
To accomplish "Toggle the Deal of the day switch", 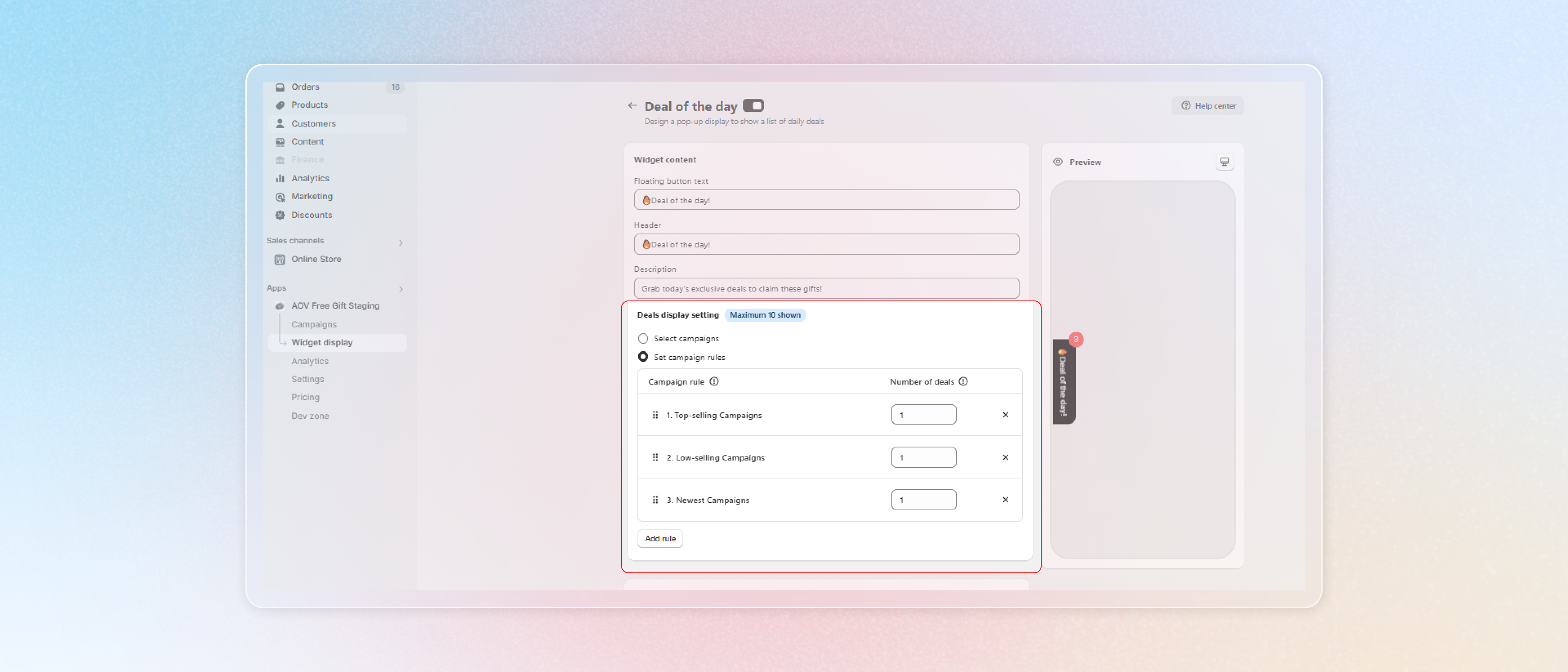I will [x=753, y=106].
